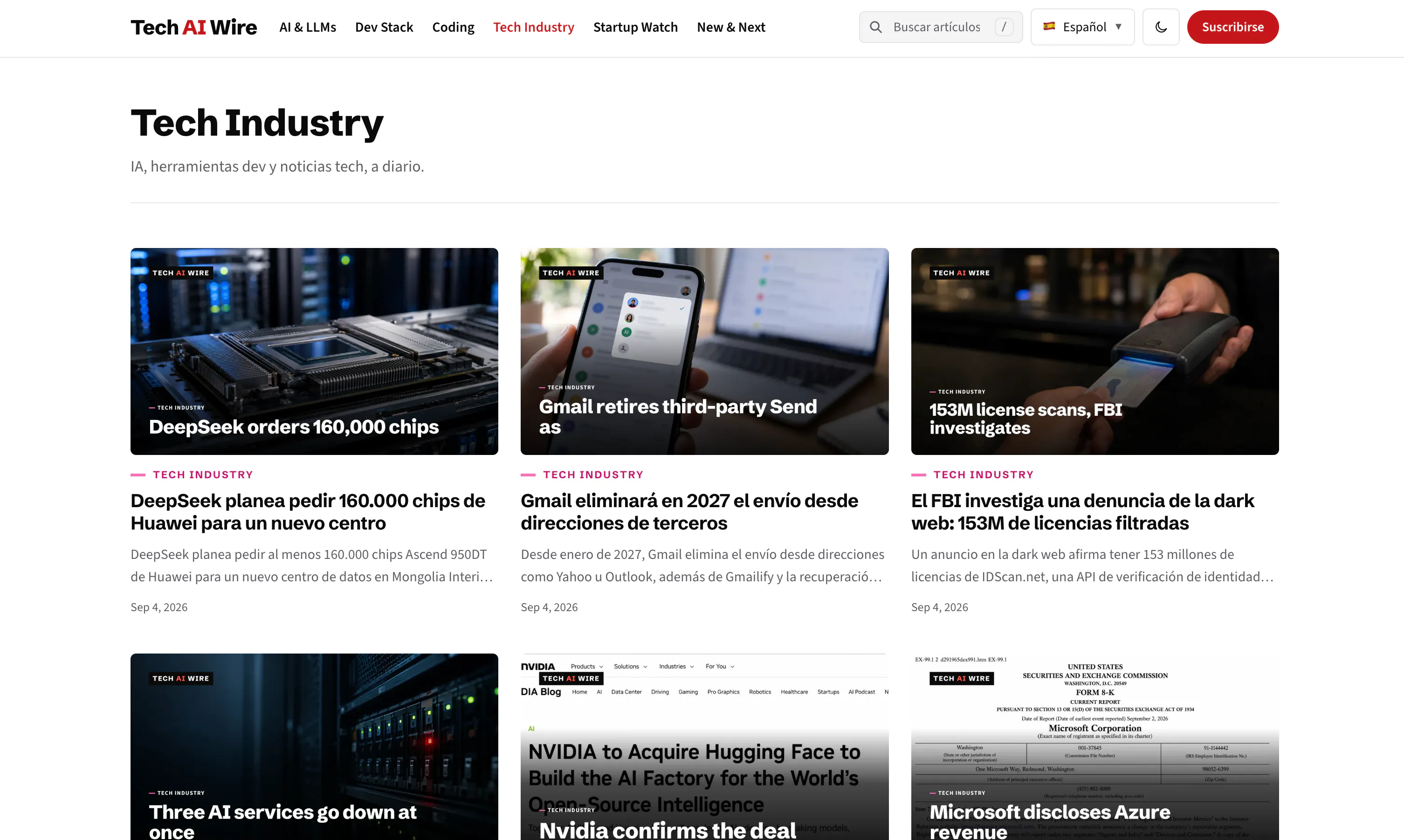Open the Gmail retires third-party Send thumbnail
Image resolution: width=1404 pixels, height=840 pixels.
coord(704,351)
